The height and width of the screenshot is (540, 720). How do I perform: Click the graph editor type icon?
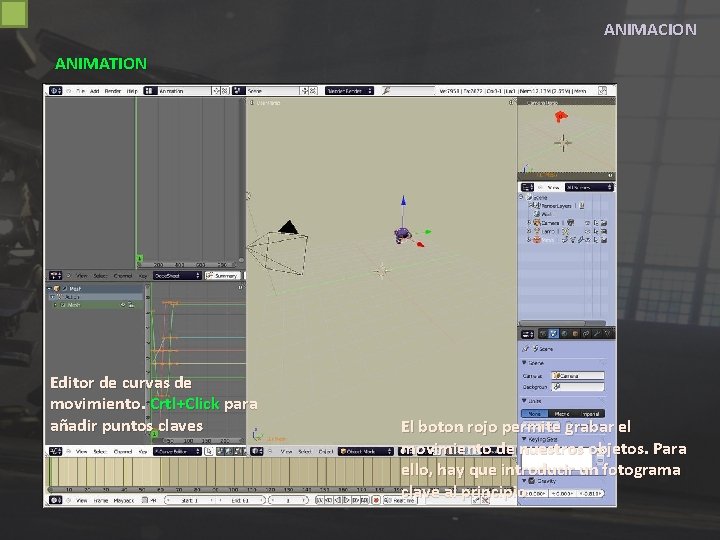coord(56,451)
